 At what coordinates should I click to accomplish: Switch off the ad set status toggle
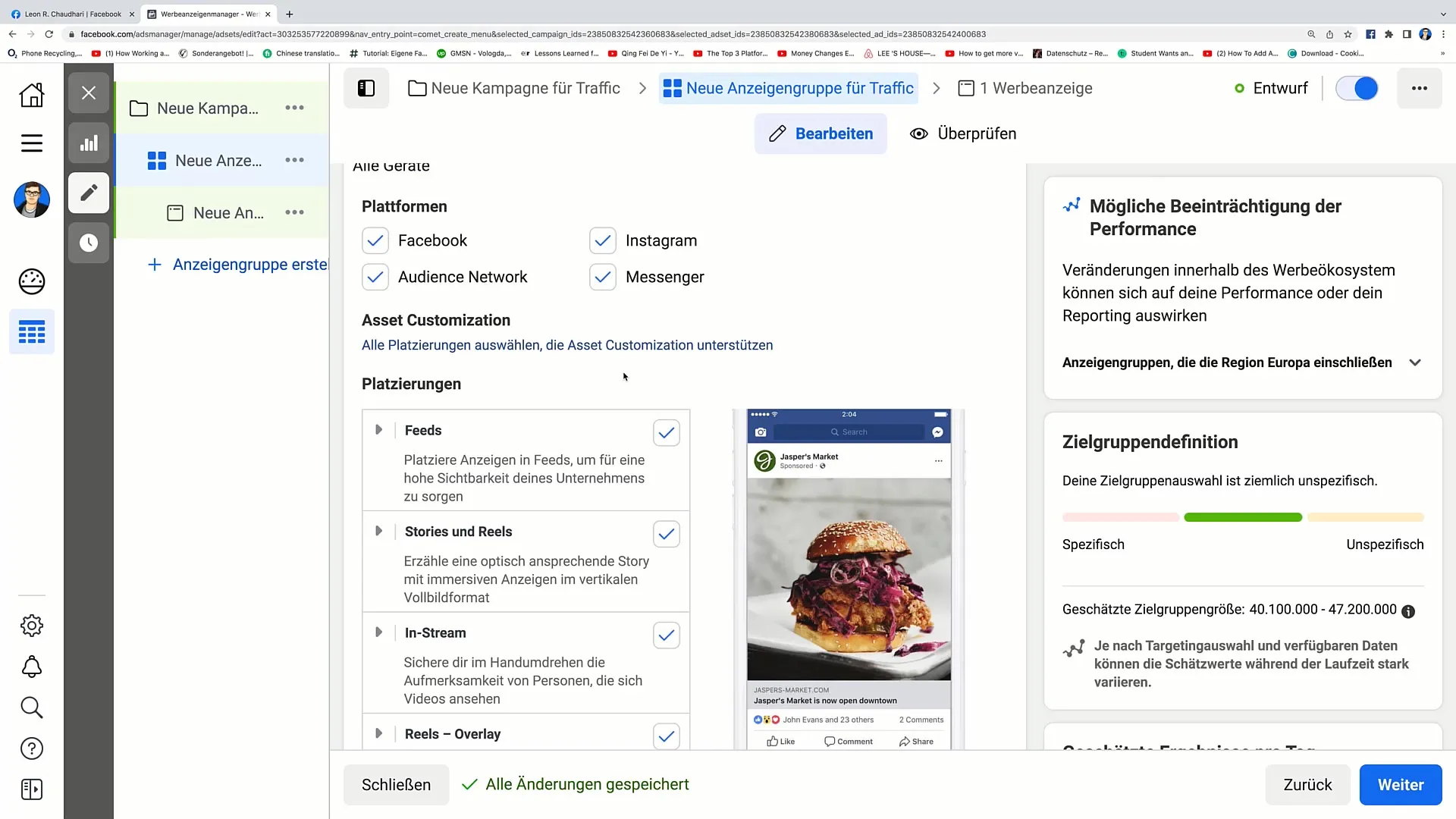point(1357,88)
